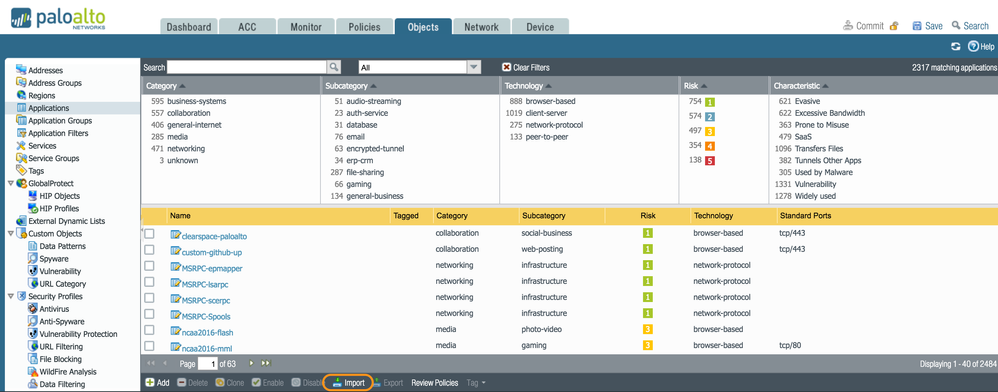This screenshot has height=392, width=998.
Task: Click the search magnifier button
Action: (x=334, y=67)
